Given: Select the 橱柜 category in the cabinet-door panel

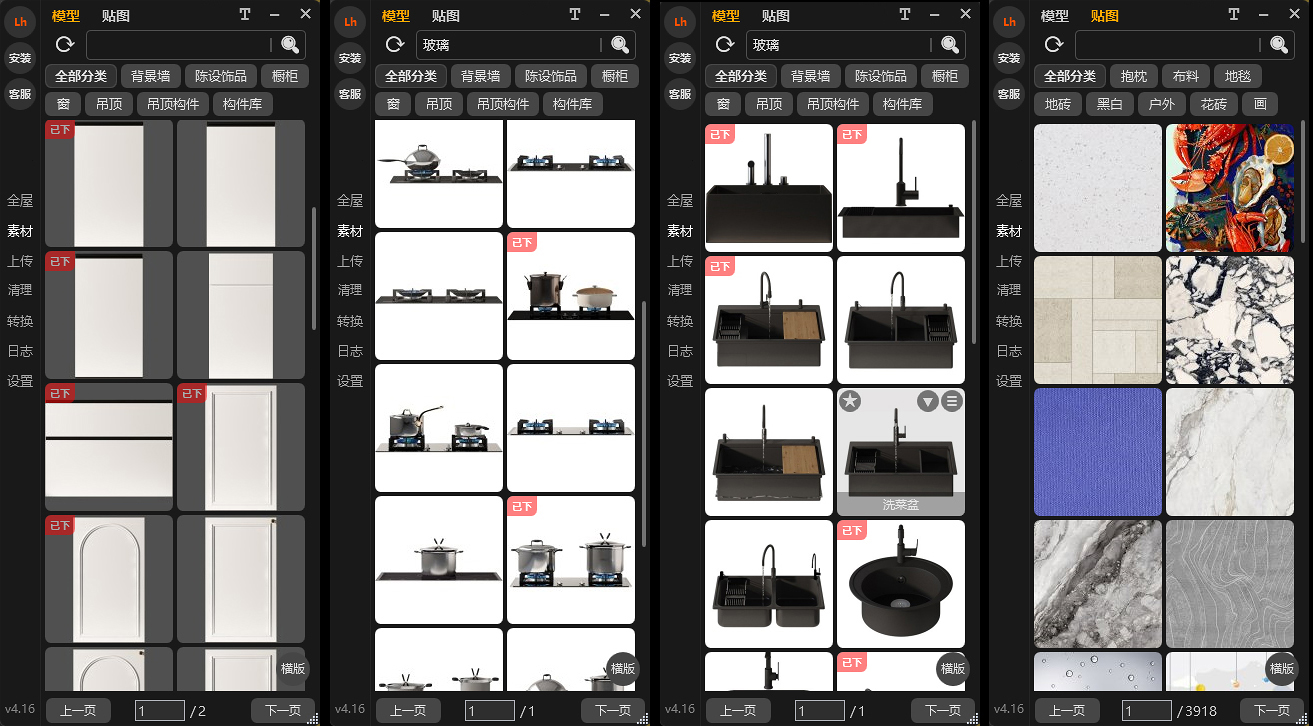Looking at the screenshot, I should (x=285, y=76).
